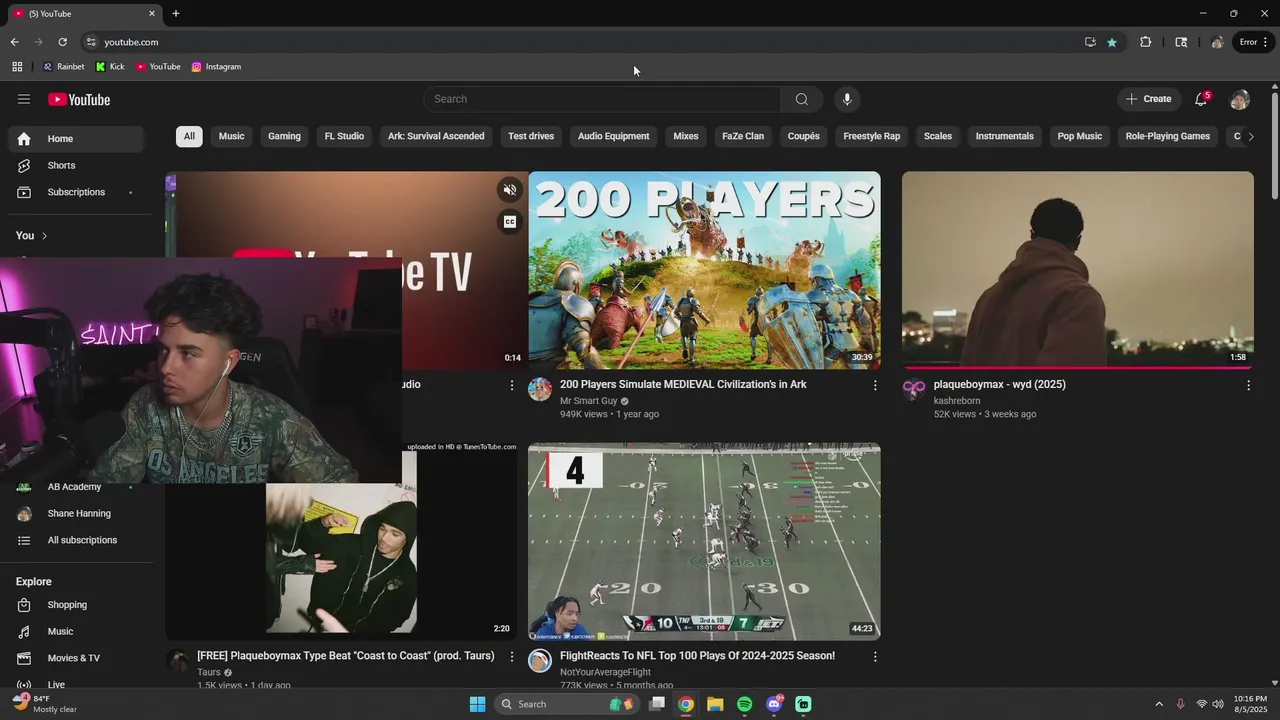Open the Instagram bookmark
1280x720 pixels.
(x=216, y=67)
